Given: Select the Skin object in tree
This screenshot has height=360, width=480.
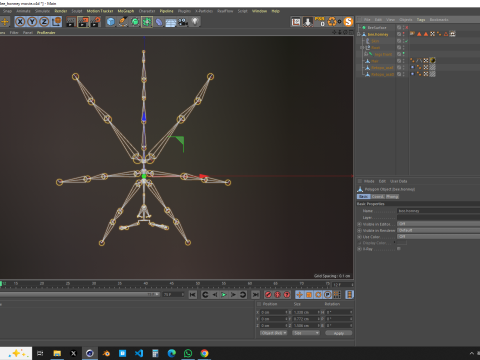Looking at the screenshot, I should tap(375, 41).
